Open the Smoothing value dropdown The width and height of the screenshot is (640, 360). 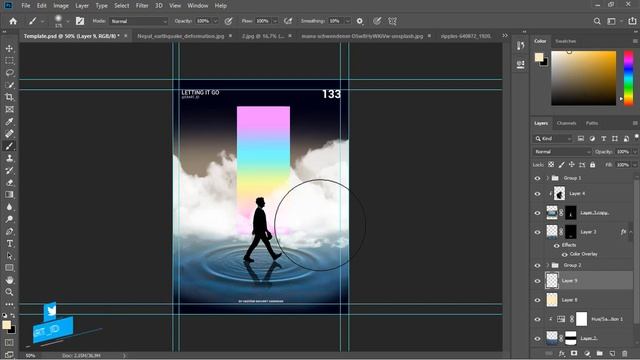(x=348, y=21)
